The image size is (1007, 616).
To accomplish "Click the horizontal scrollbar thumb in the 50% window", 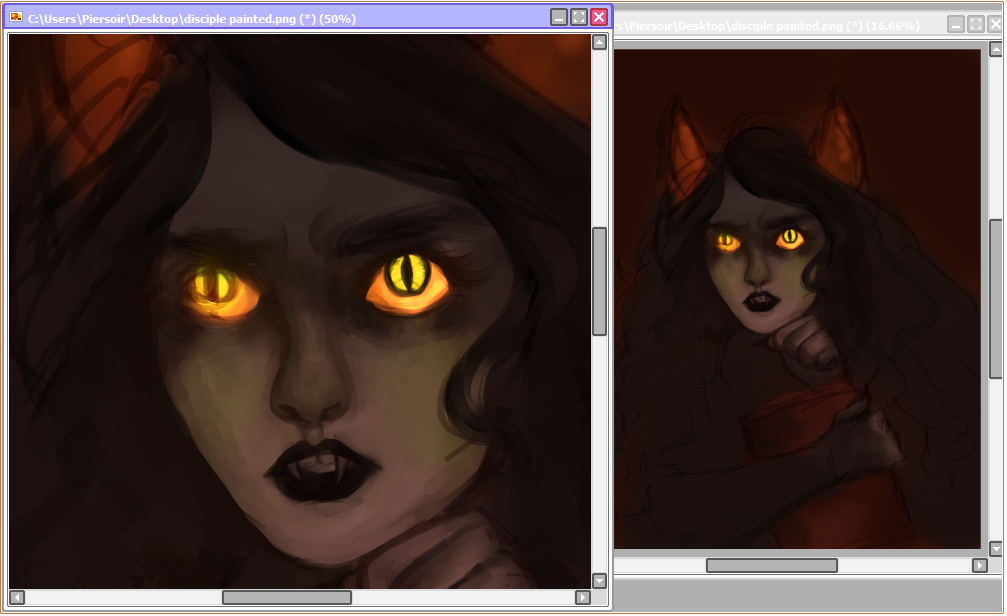I will click(x=287, y=597).
